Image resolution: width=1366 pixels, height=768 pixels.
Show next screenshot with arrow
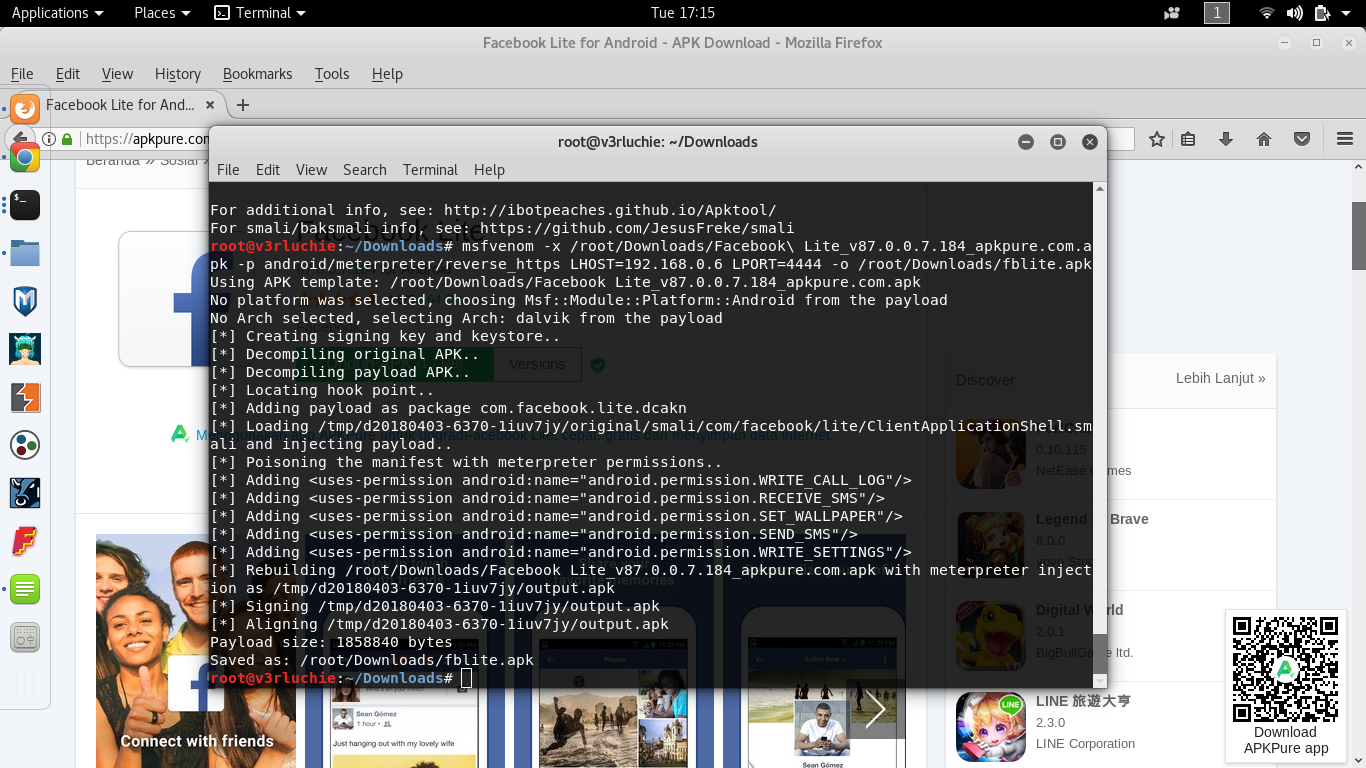tap(876, 710)
